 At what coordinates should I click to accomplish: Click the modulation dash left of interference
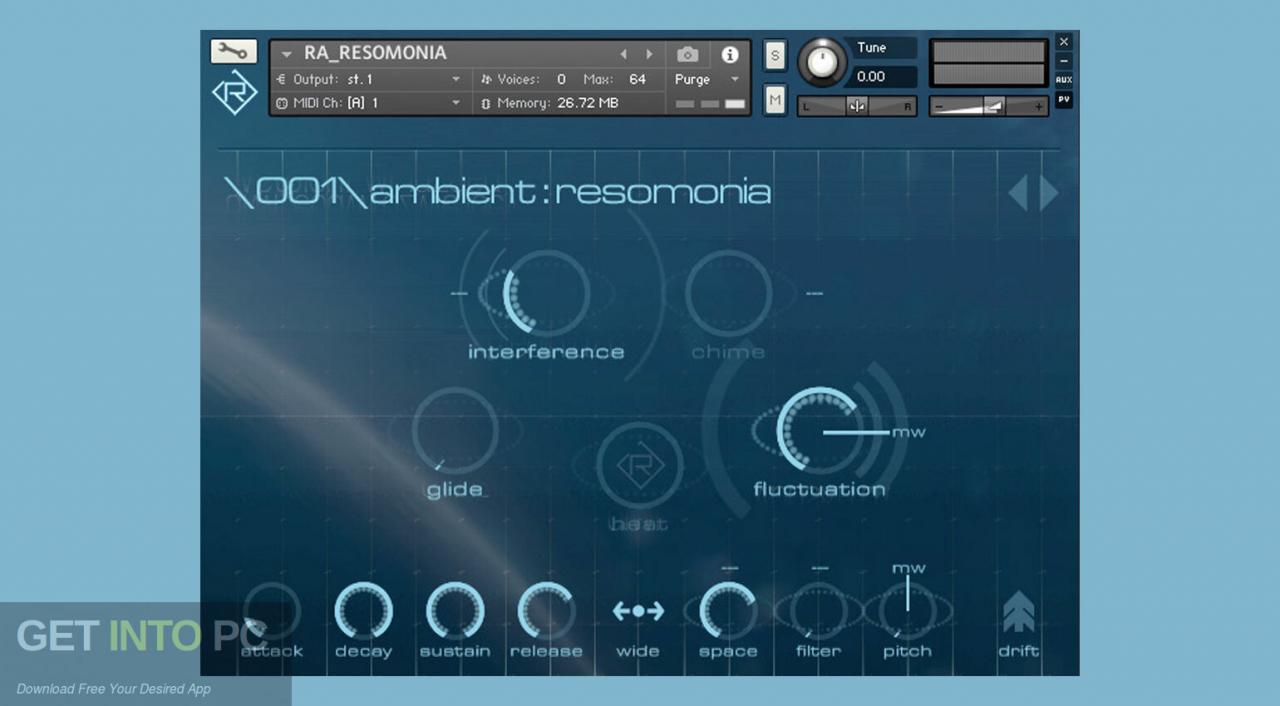click(459, 293)
